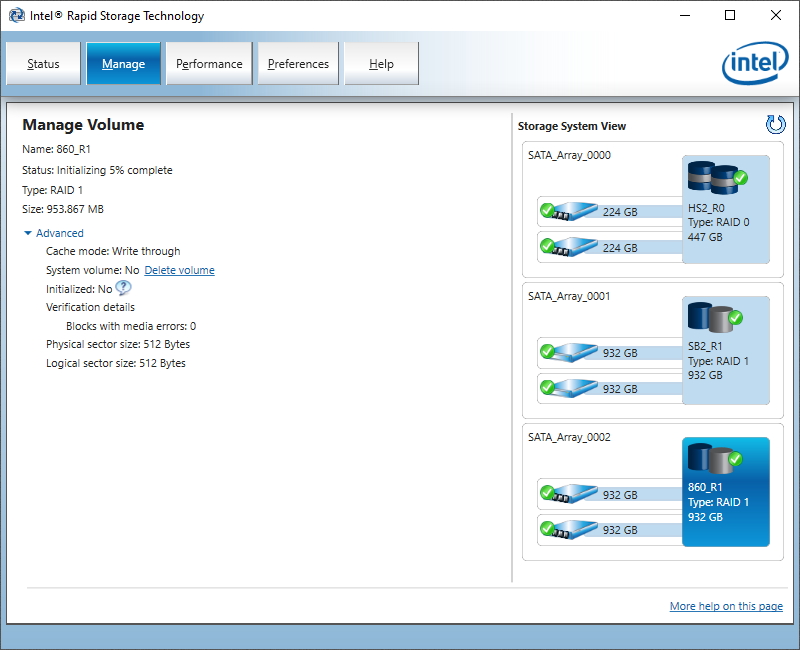
Task: Select second 932 GB disk in SATA_Array_0001
Action: [610, 389]
